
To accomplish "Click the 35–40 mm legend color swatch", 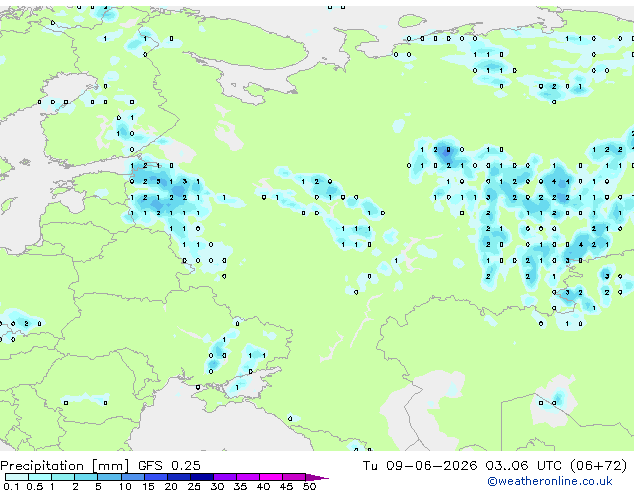I will [x=248, y=477].
